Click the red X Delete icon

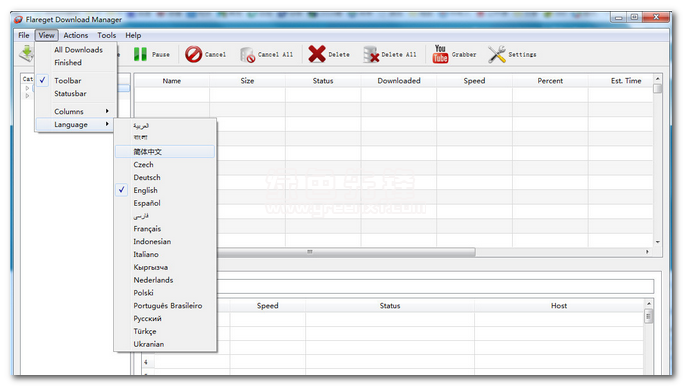point(317,54)
